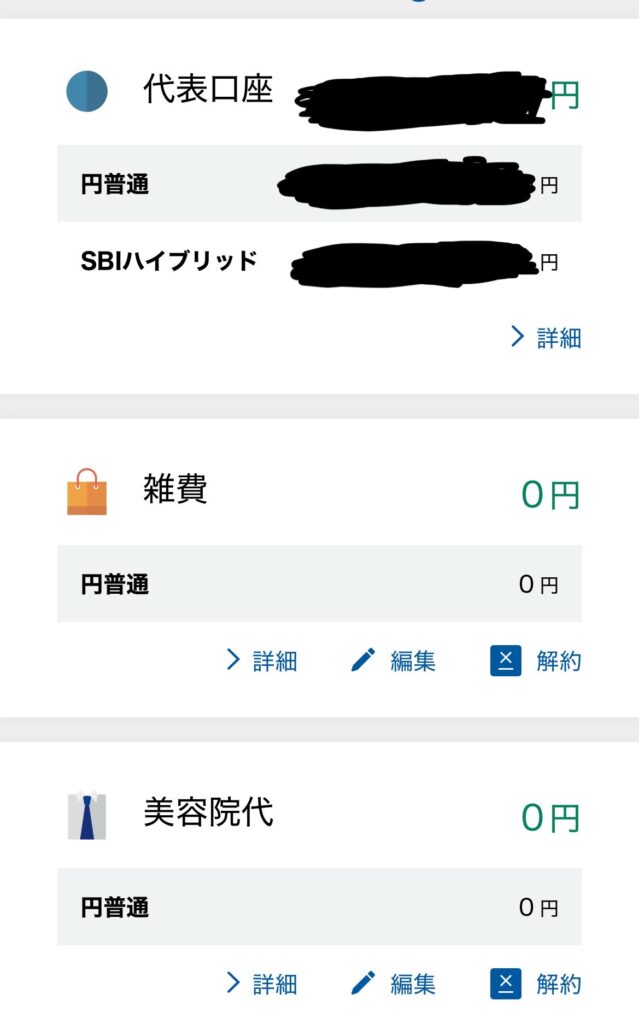The height and width of the screenshot is (1024, 639).
Task: Tap the 編集 link for 雑費
Action: (x=412, y=660)
